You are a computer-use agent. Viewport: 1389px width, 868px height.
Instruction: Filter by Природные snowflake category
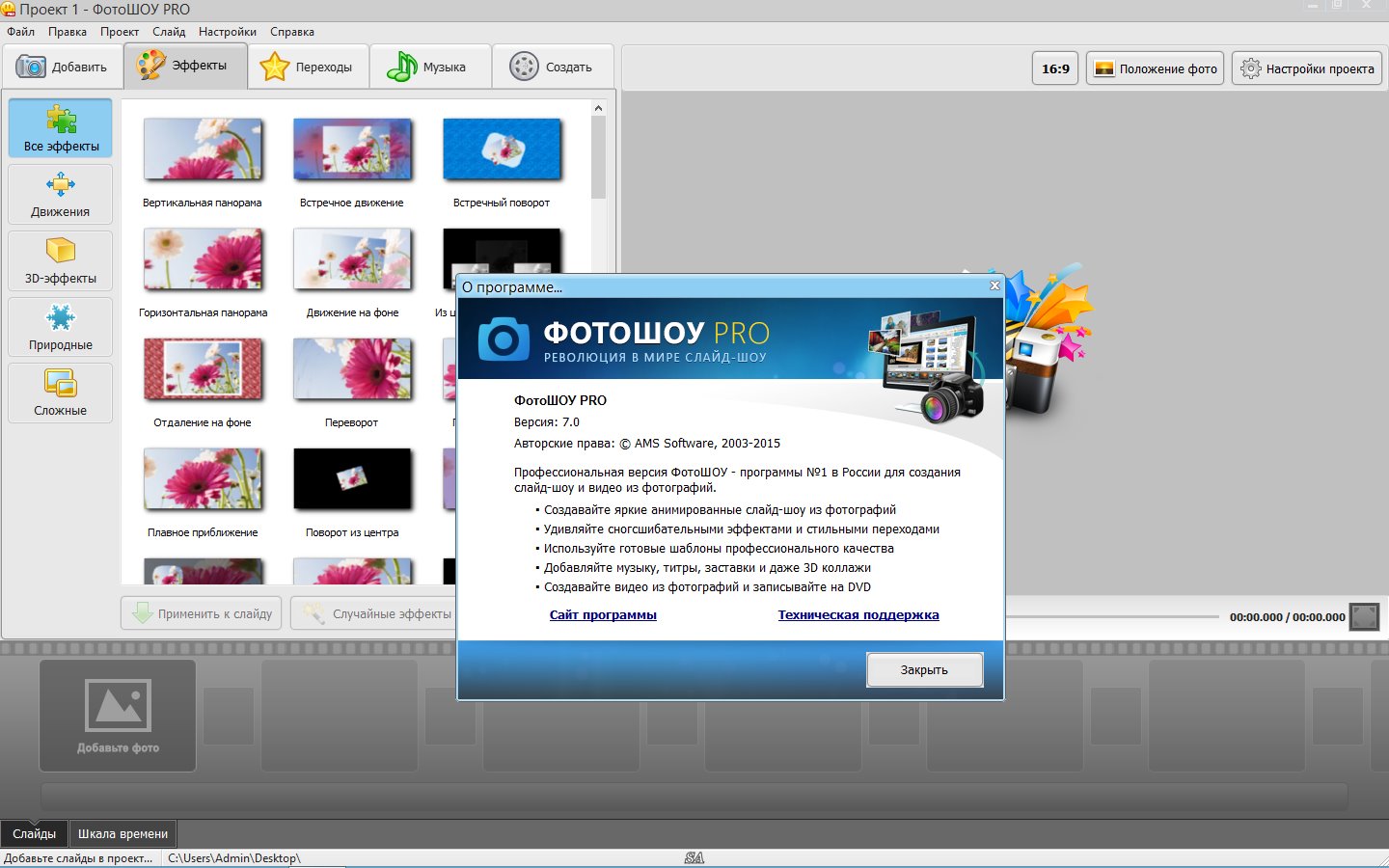coord(61,328)
